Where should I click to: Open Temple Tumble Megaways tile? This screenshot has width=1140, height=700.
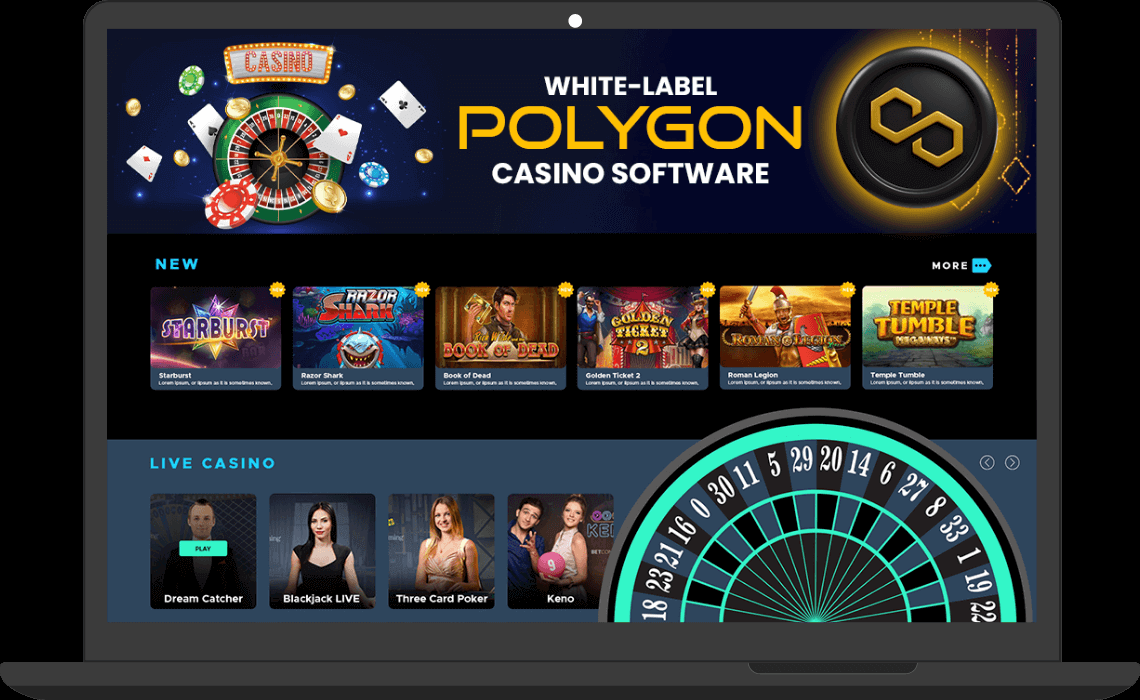click(927, 338)
